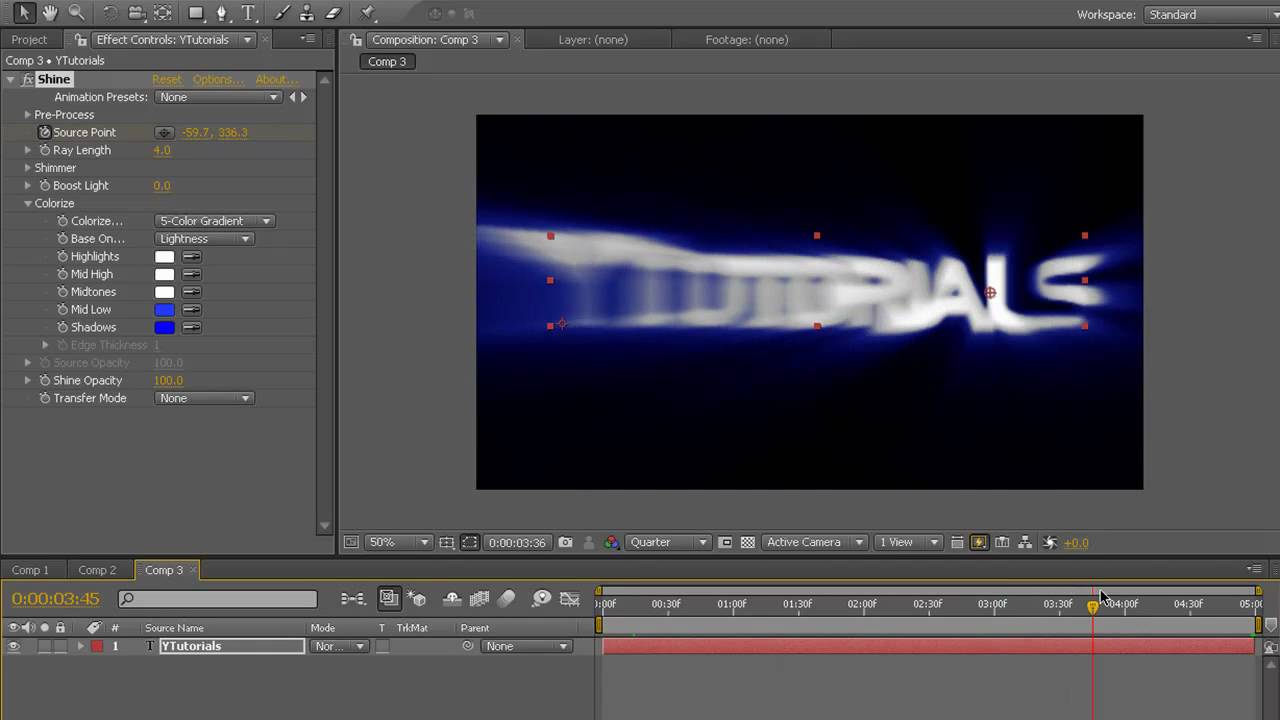This screenshot has width=1280, height=720.
Task: Open the 50% magnification dropdown
Action: (x=398, y=542)
